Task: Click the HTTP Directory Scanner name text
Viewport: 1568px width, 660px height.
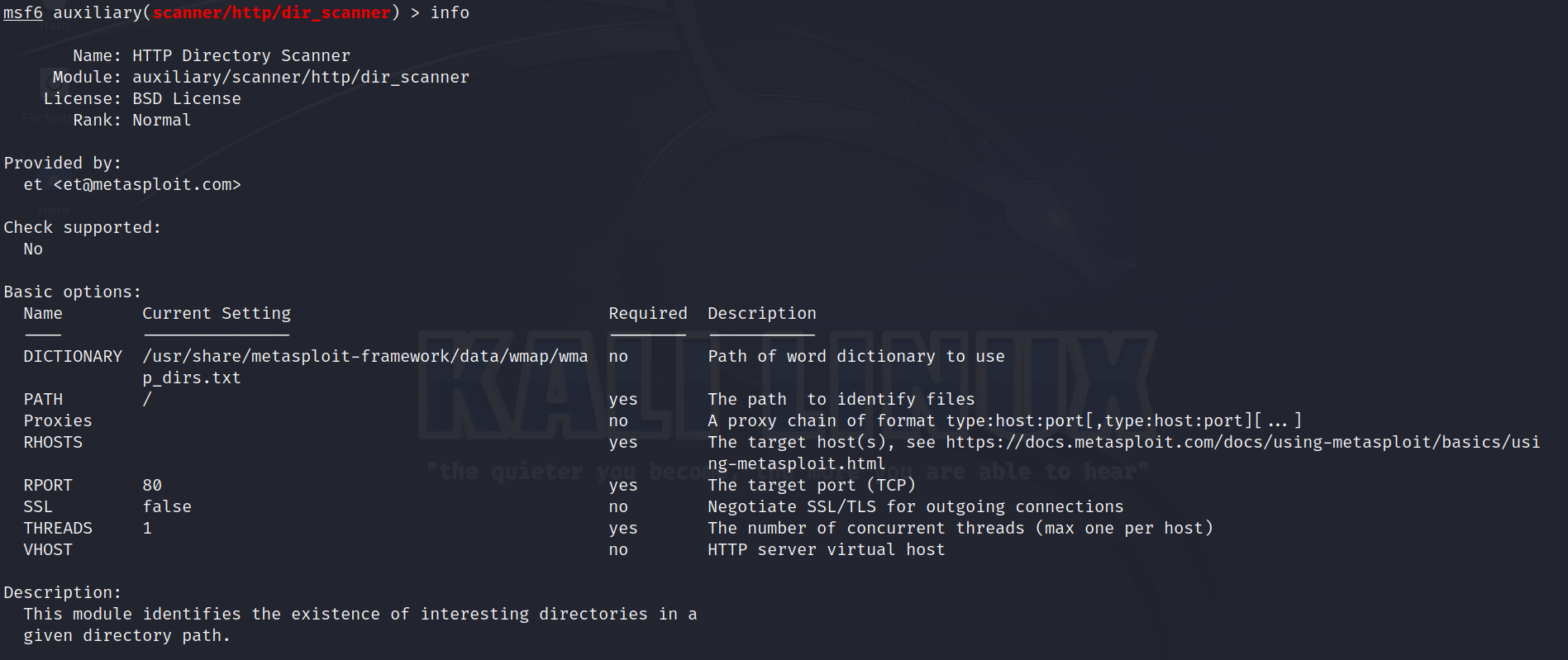Action: tap(241, 55)
